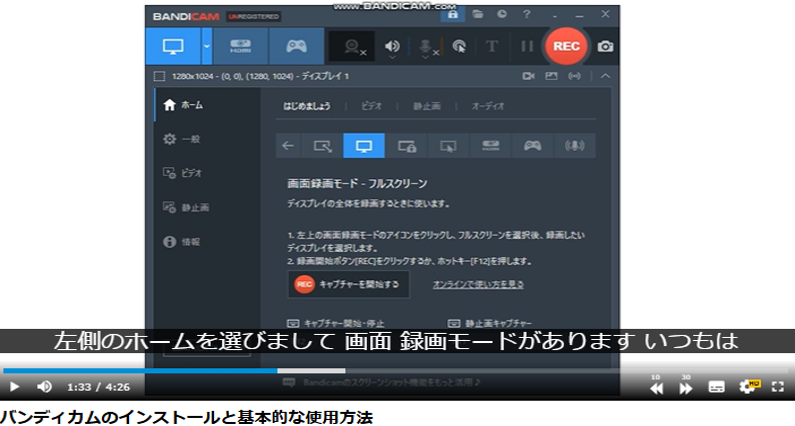
Task: Click the pause recording icon
Action: tap(527, 47)
